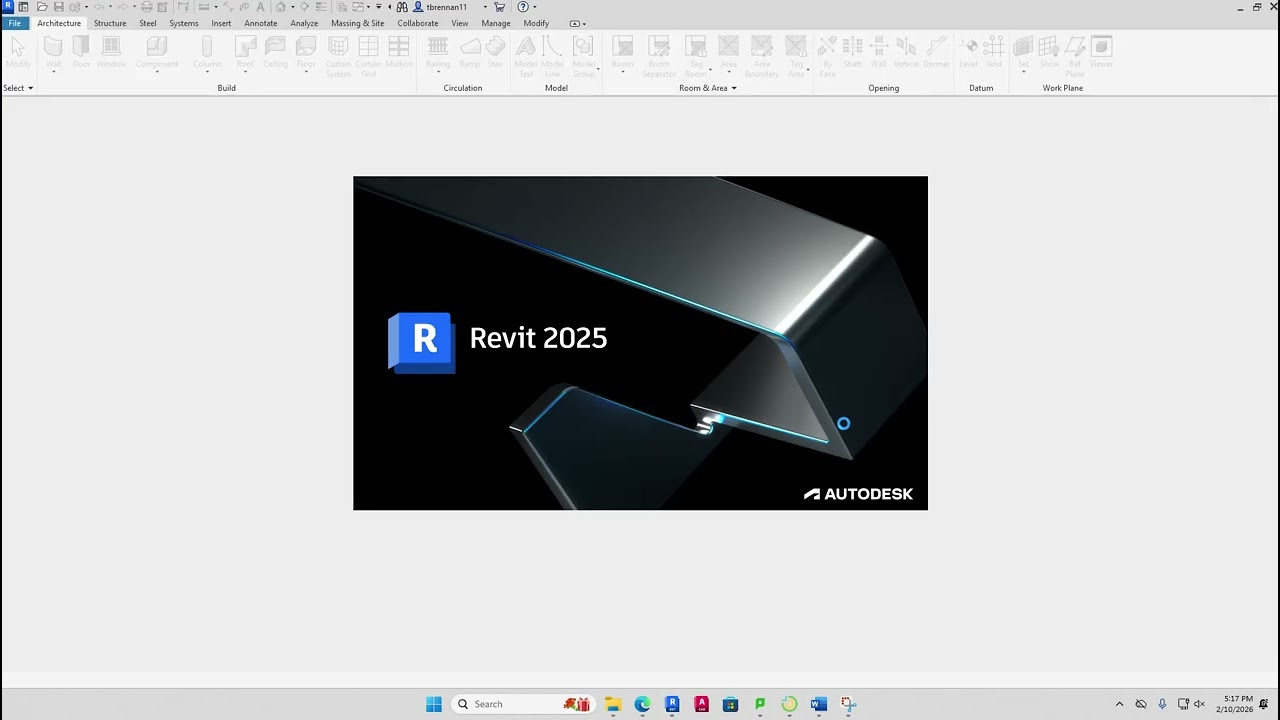The height and width of the screenshot is (720, 1280).
Task: Select the Column tool
Action: coord(208,53)
